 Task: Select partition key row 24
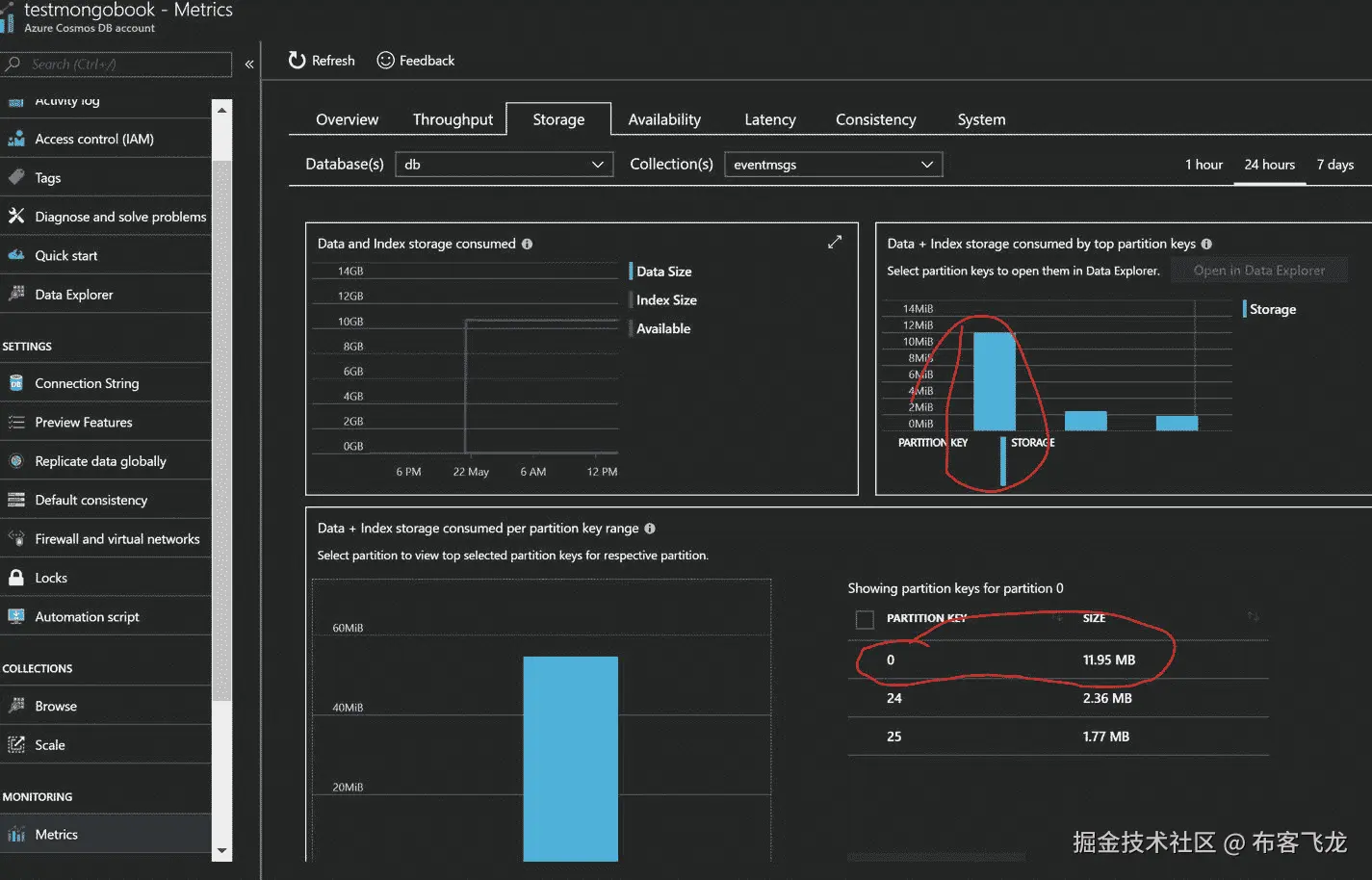1057,698
